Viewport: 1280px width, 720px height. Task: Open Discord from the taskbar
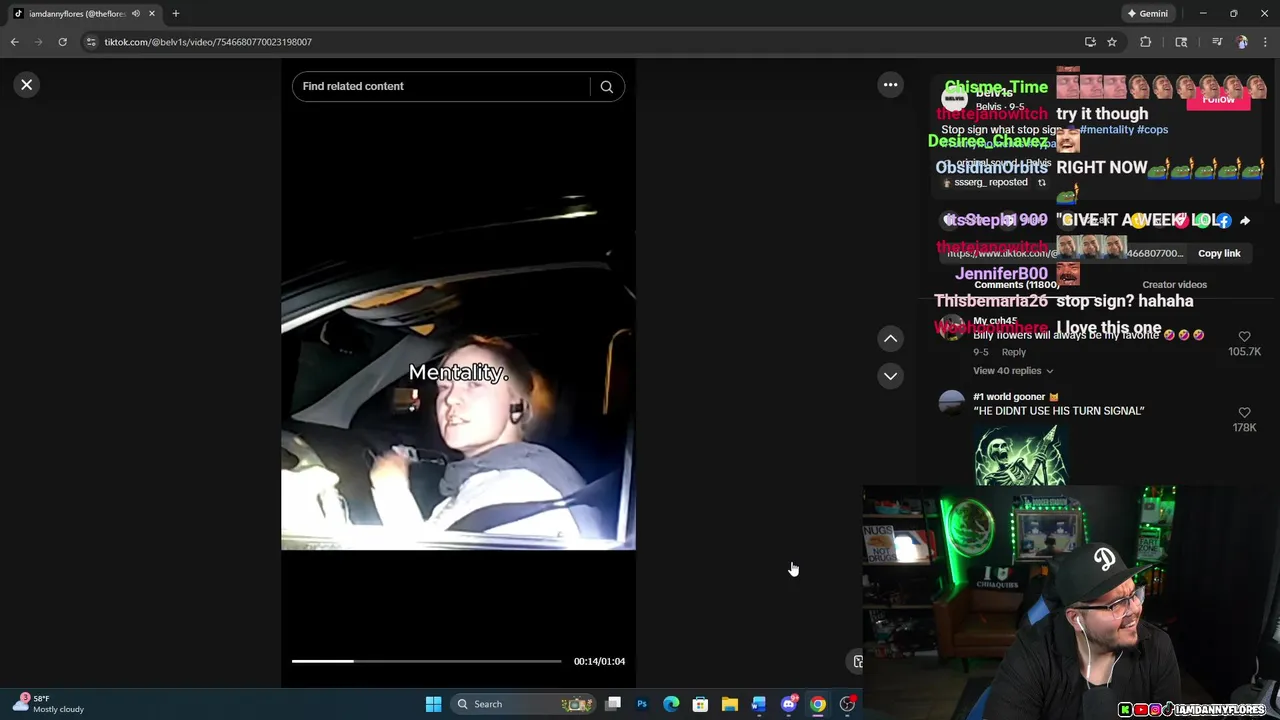click(789, 704)
